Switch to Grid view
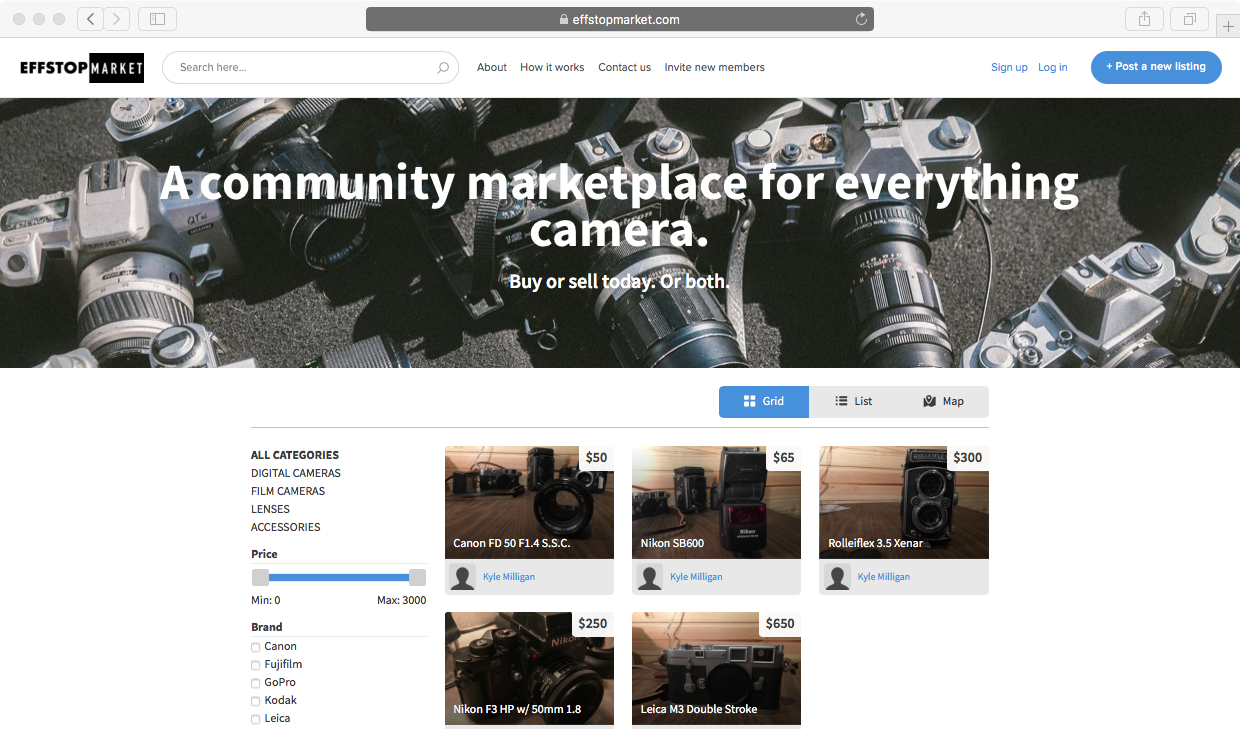1240x729 pixels. [764, 401]
